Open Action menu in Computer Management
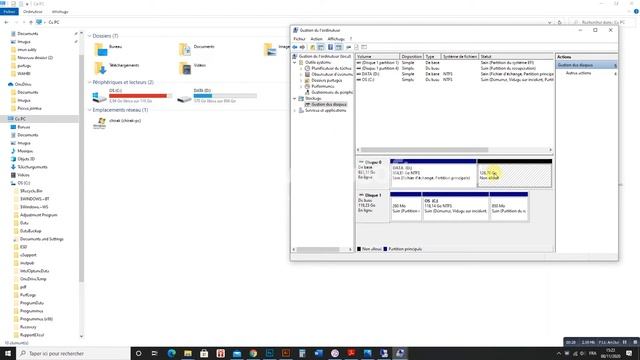 pyautogui.click(x=316, y=39)
